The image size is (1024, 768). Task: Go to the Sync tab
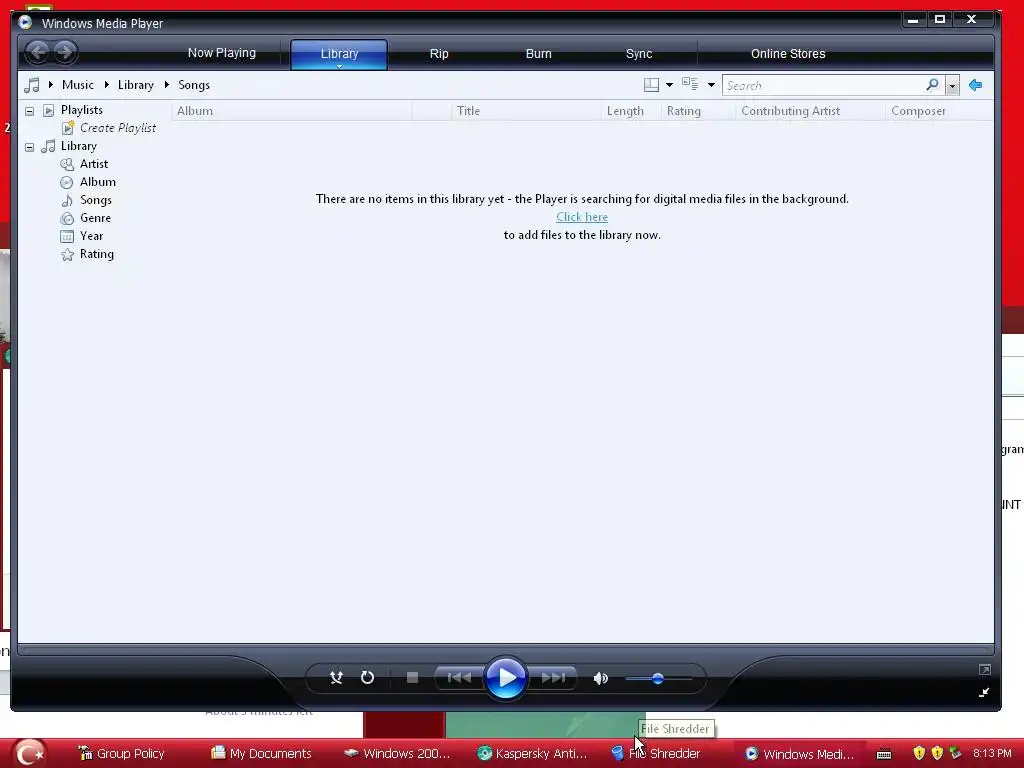639,54
